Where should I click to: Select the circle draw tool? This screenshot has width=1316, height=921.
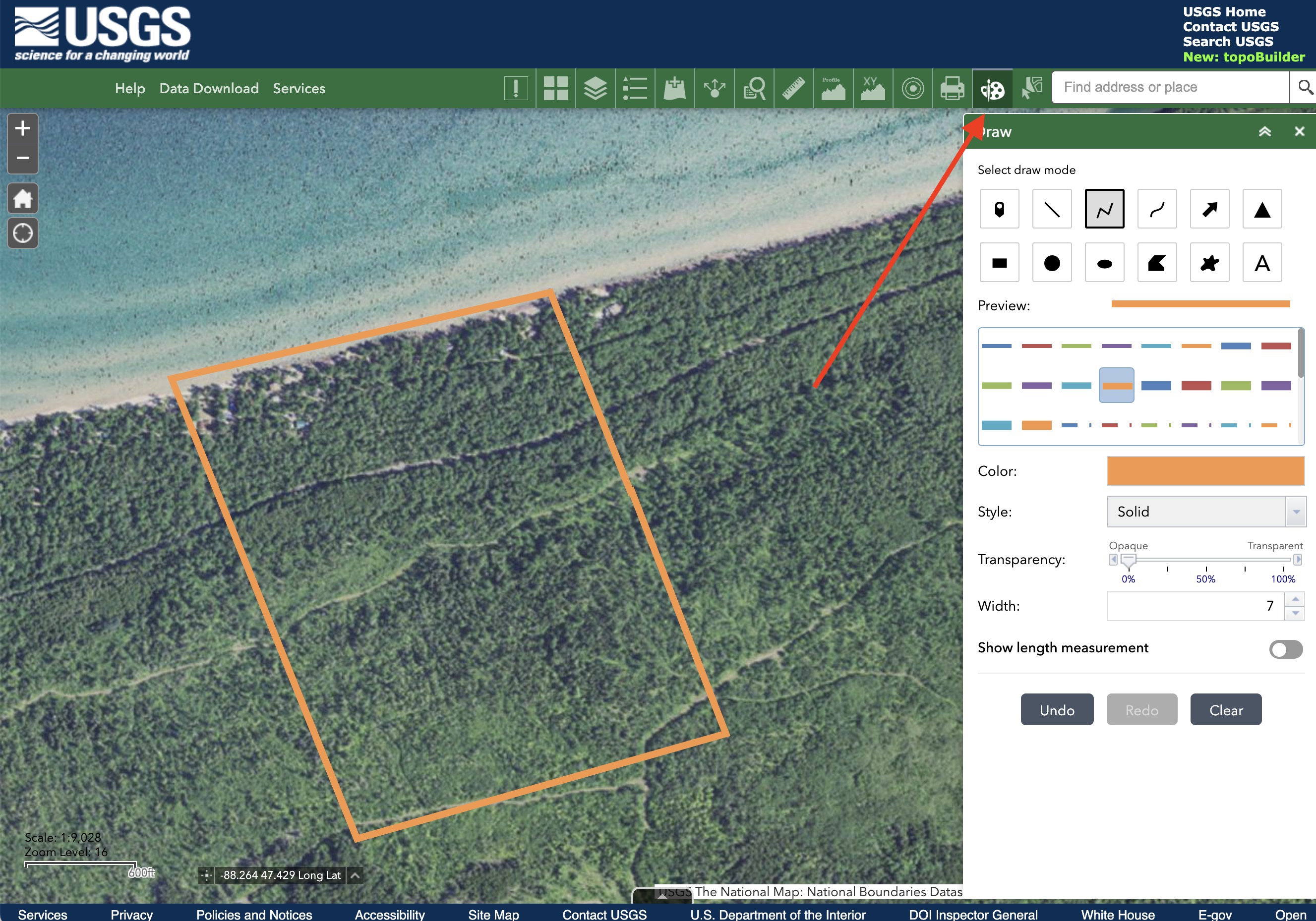1051,262
